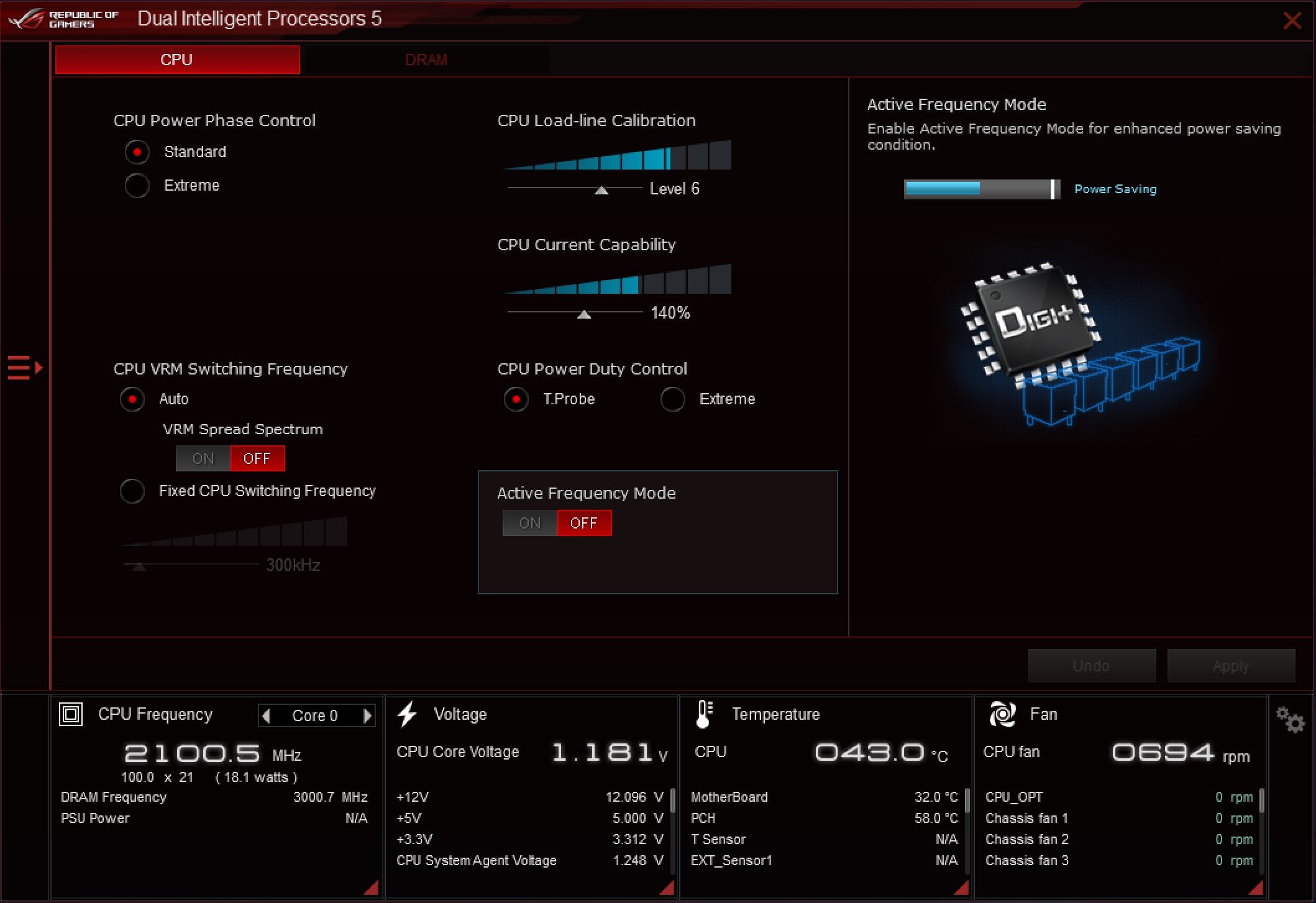The width and height of the screenshot is (1316, 903).
Task: Click the CPU Current Capability level bars
Action: (x=617, y=279)
